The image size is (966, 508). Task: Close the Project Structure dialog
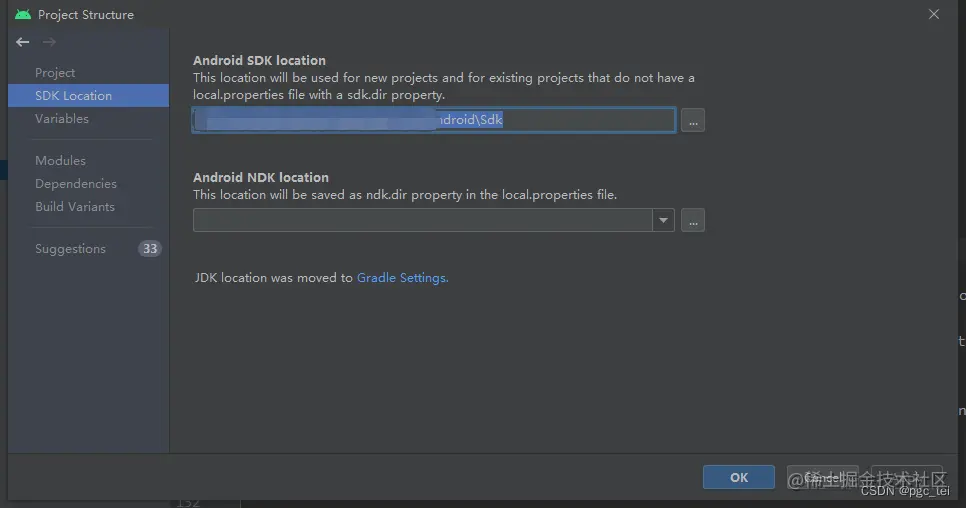[x=934, y=14]
